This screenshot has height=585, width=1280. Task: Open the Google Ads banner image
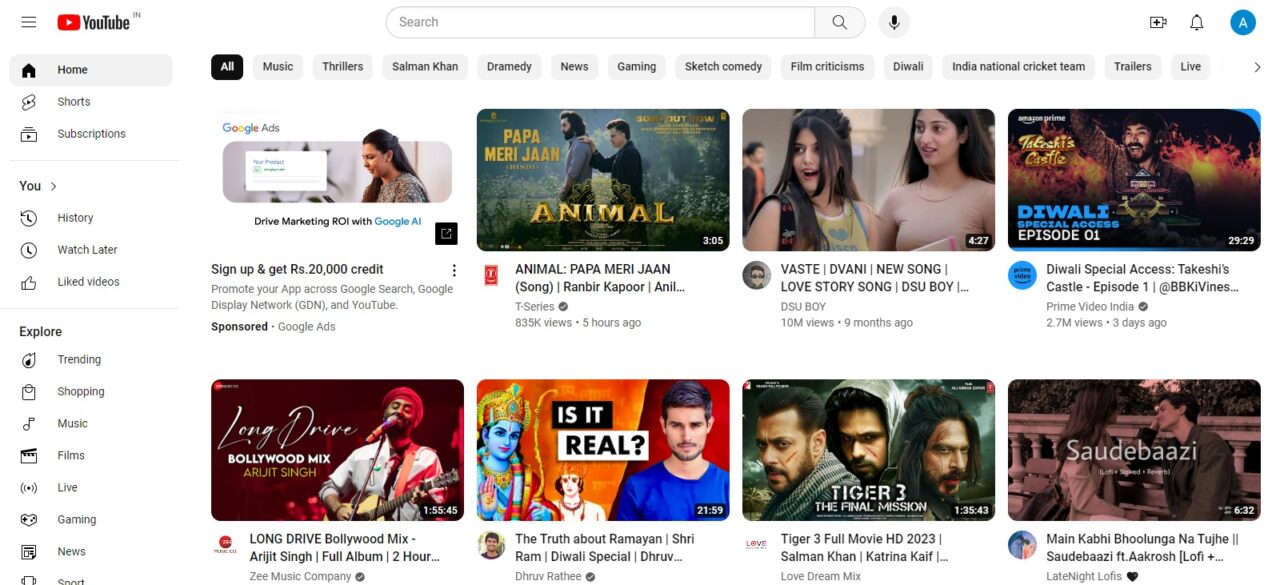pos(337,180)
